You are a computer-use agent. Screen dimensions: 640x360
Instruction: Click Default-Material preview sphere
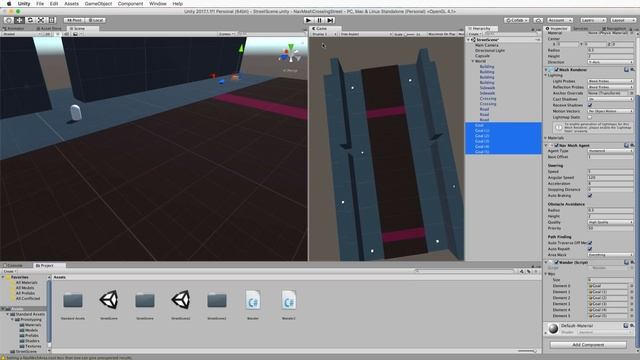pos(553,329)
